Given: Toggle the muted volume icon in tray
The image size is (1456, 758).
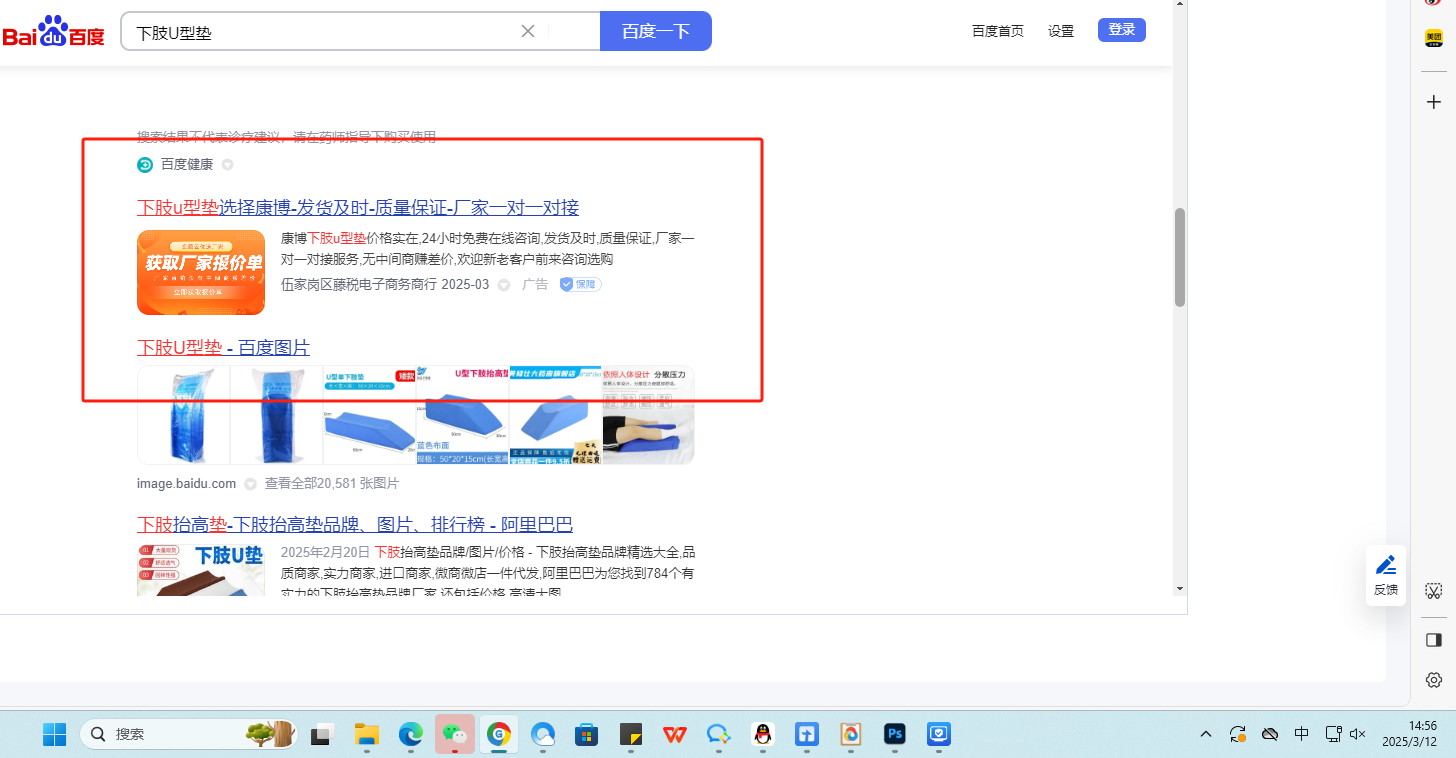Looking at the screenshot, I should (x=1357, y=734).
